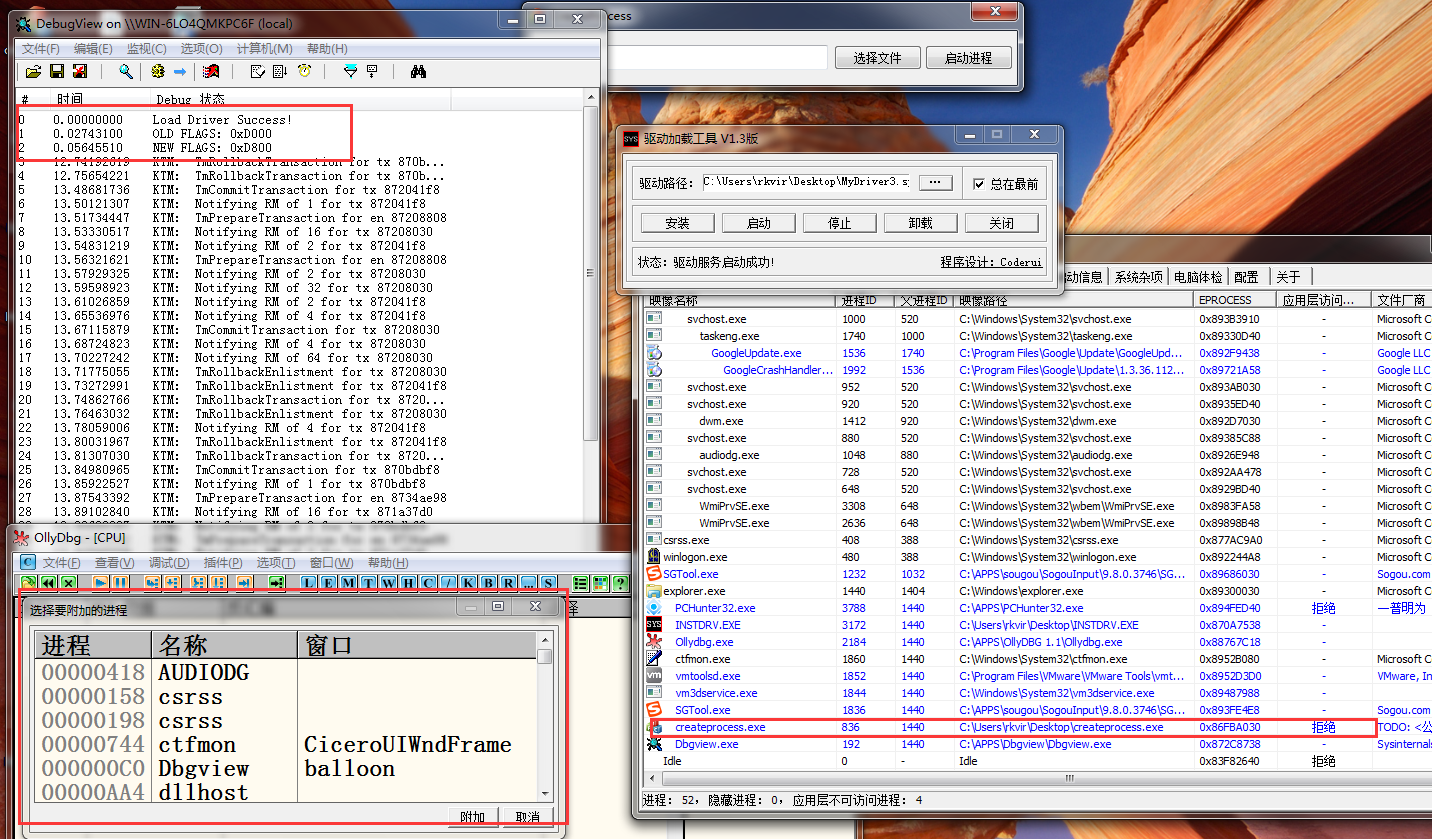Click the L log window button in OllyDbg
Viewport: 1432px width, 839px height.
pos(307,582)
